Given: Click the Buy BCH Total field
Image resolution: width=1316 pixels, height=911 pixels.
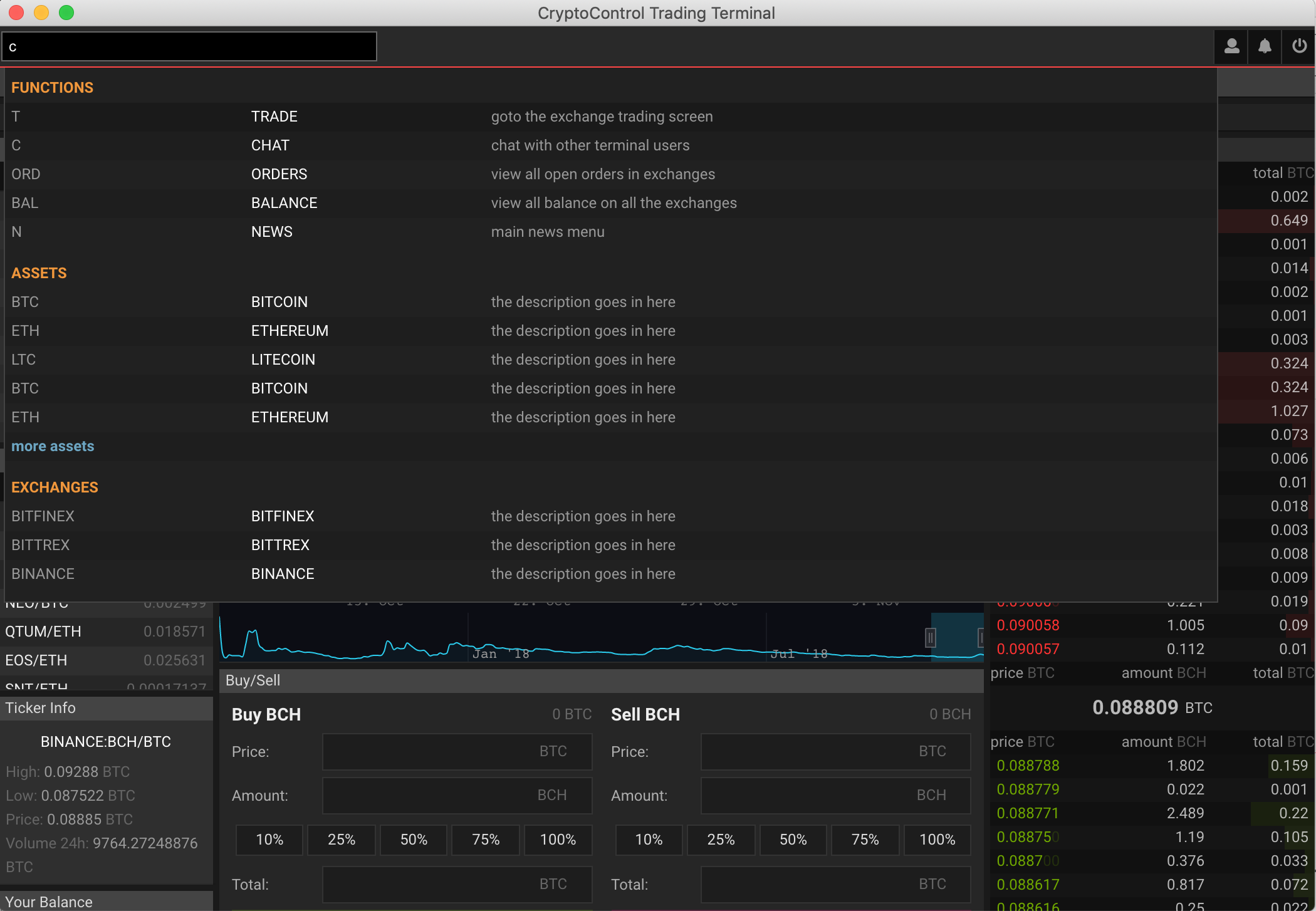Looking at the screenshot, I should click(x=457, y=885).
